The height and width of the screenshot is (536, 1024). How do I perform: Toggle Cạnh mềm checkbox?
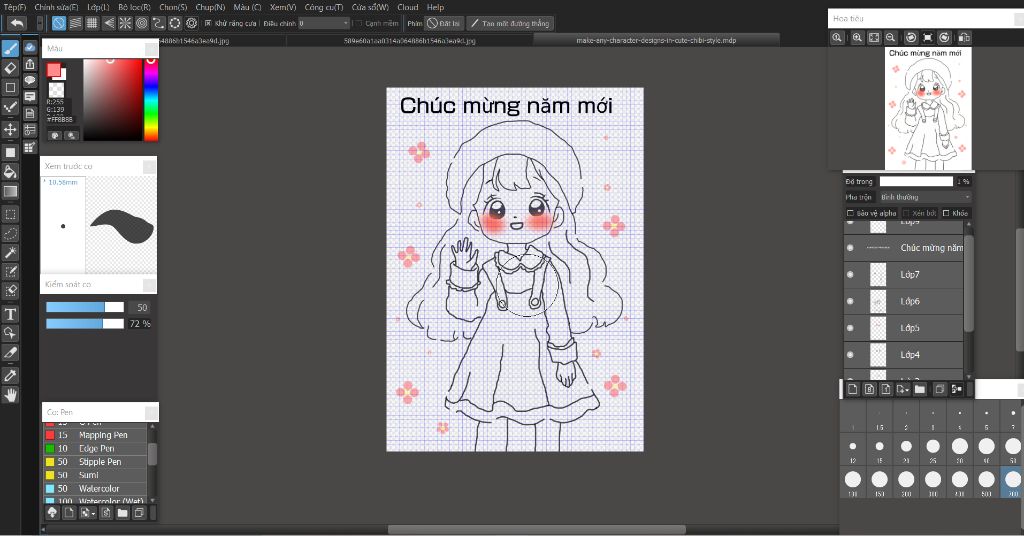pyautogui.click(x=358, y=24)
